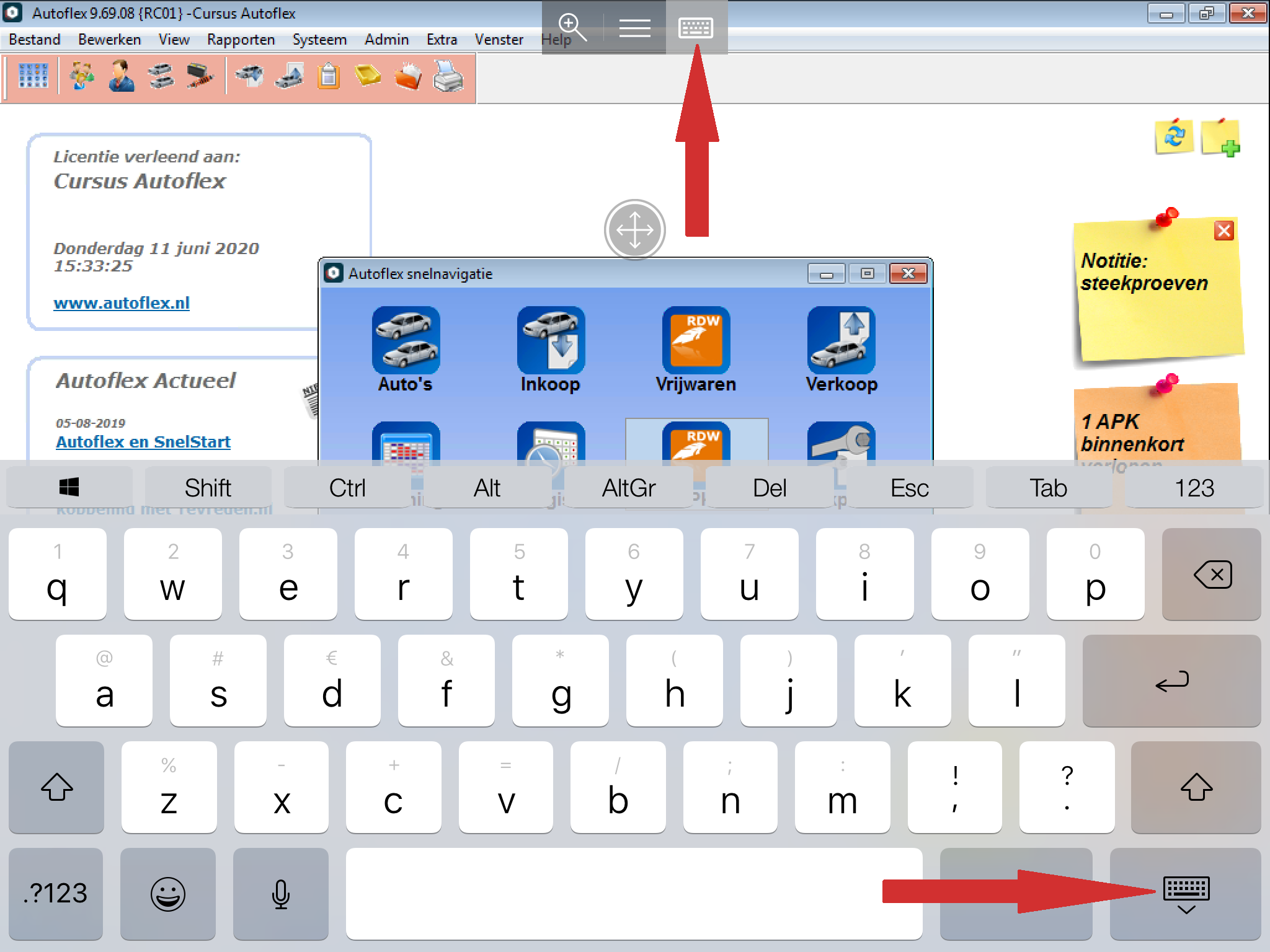Image resolution: width=1270 pixels, height=952 pixels.
Task: Click the car sale toolbar icon
Action: click(290, 76)
